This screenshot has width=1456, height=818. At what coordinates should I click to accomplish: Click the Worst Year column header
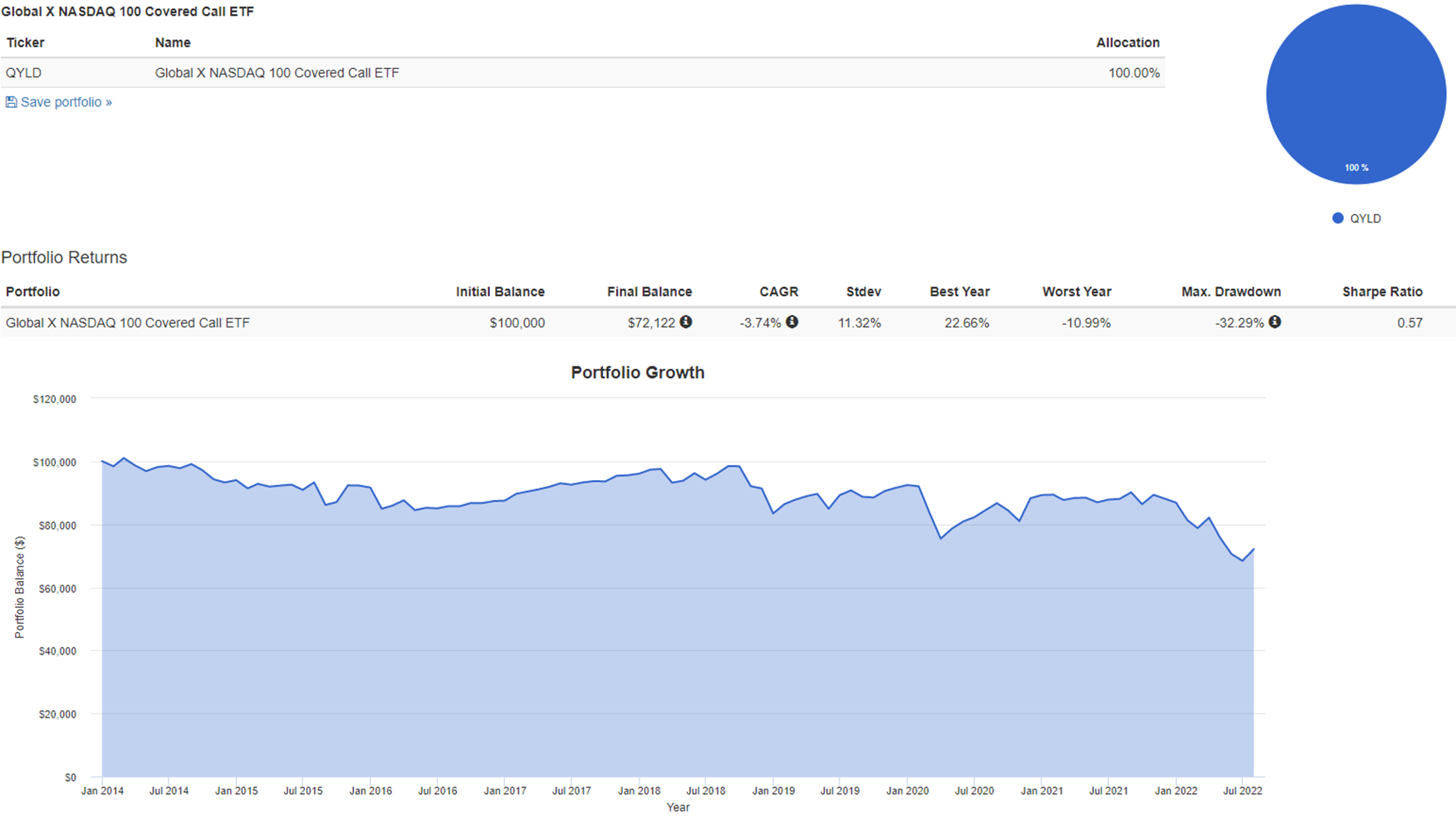[x=1076, y=291]
